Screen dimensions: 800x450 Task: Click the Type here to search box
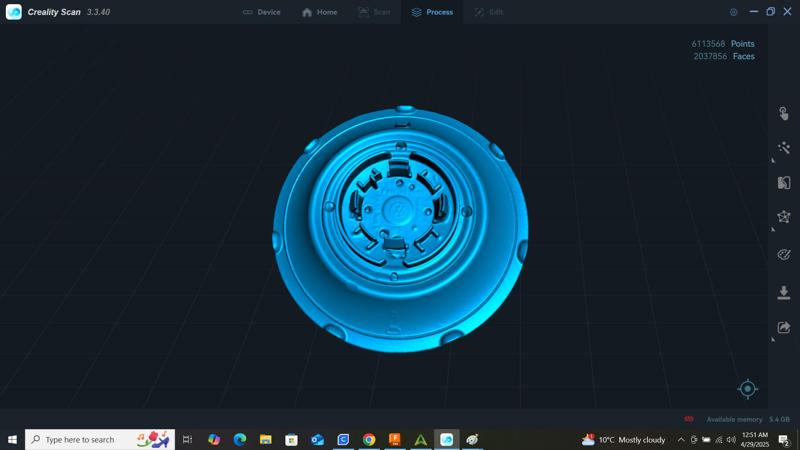[100, 439]
